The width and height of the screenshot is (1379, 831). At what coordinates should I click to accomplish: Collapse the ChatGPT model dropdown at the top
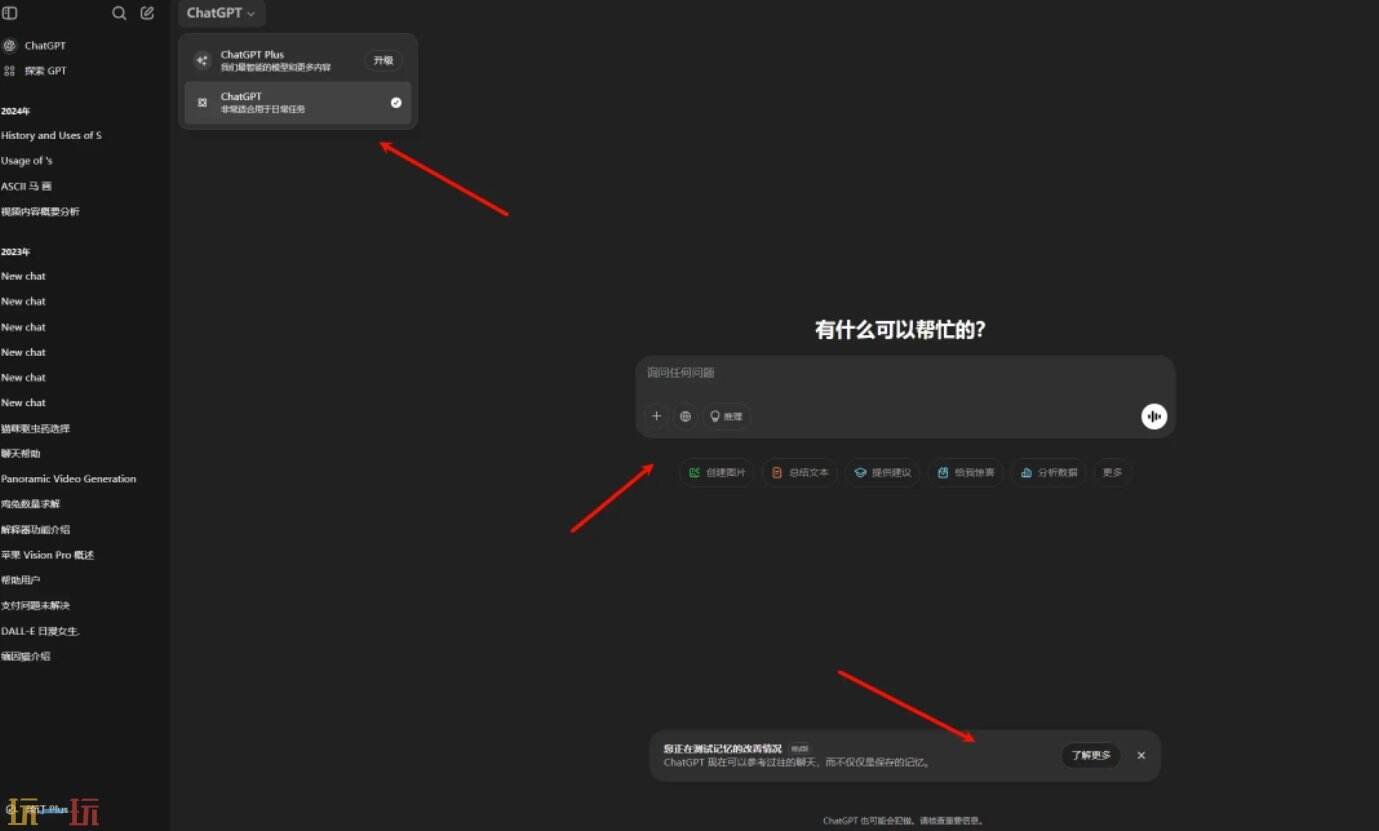pos(221,13)
